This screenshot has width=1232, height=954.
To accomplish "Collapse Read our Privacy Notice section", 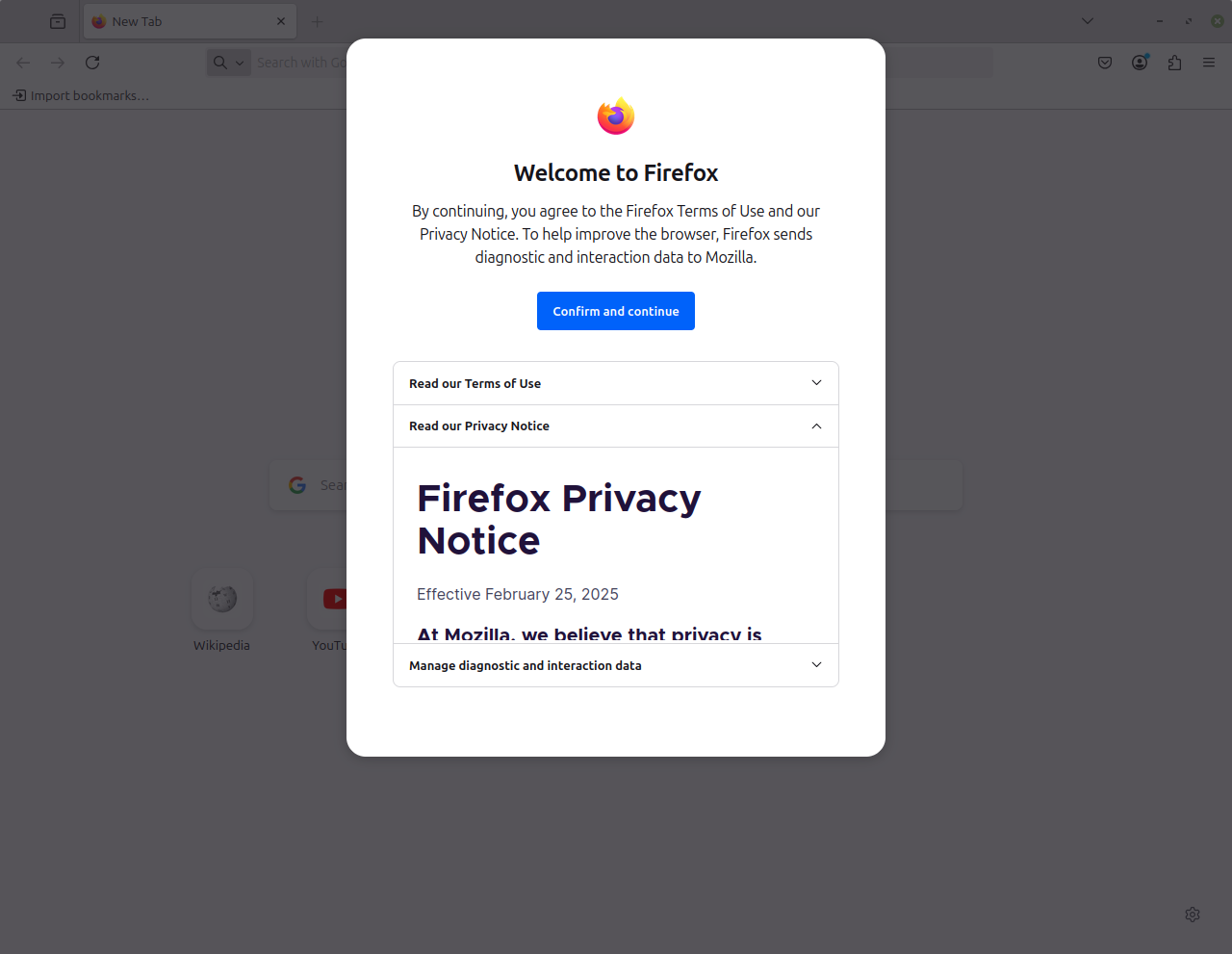I will coord(616,425).
